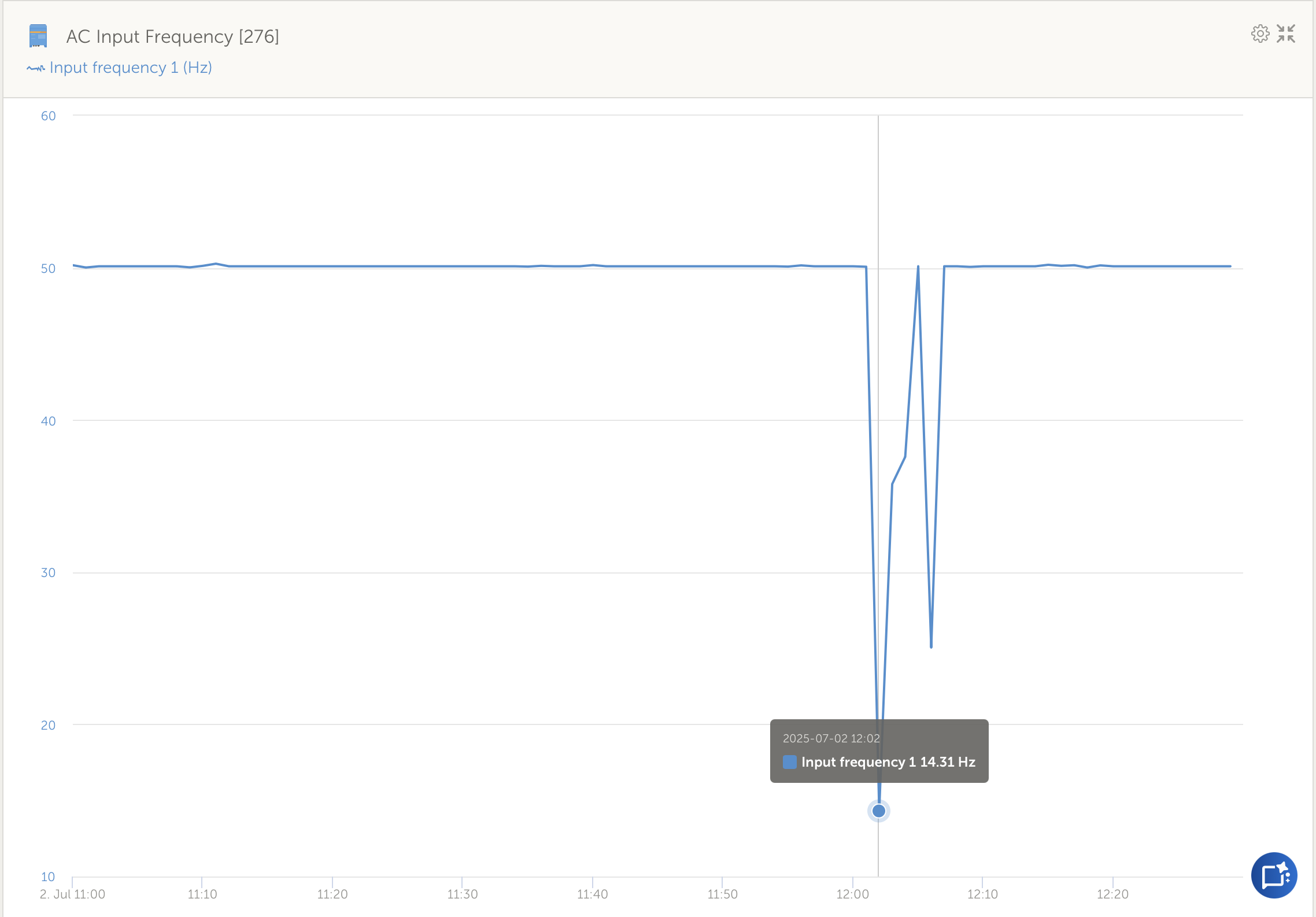Click the tooltip timestamp 2025-07-02 12:02
This screenshot has width=1316, height=917.
pyautogui.click(x=831, y=738)
